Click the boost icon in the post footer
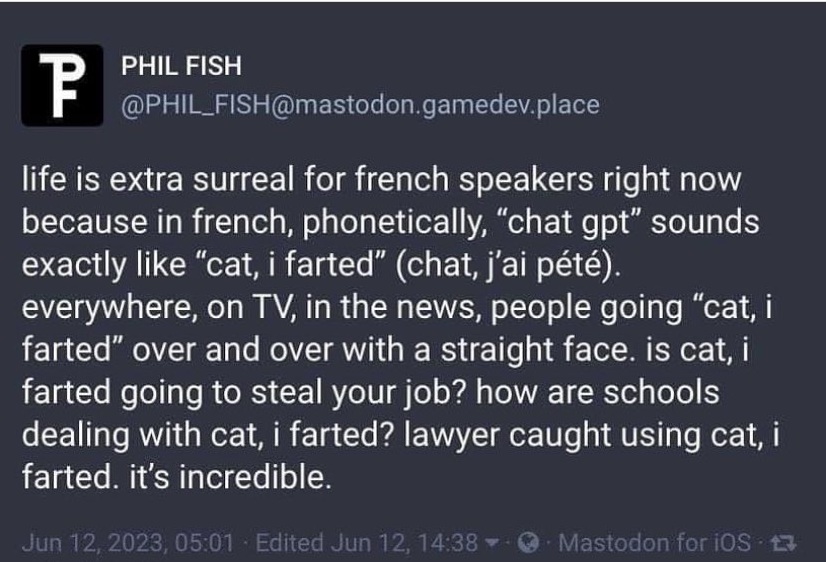The width and height of the screenshot is (826, 562). coord(783,543)
